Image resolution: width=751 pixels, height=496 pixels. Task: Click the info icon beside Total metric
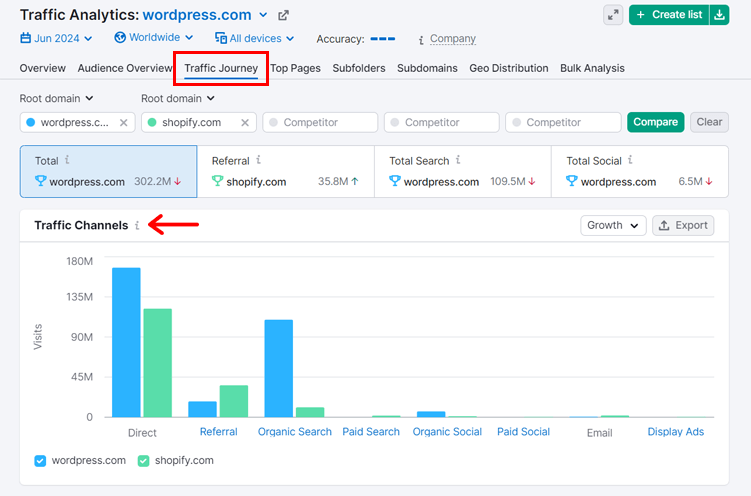tap(67, 159)
